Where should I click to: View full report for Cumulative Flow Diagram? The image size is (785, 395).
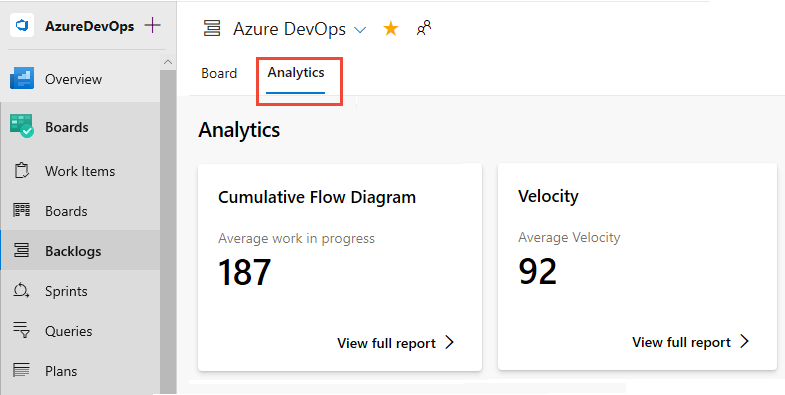point(396,343)
